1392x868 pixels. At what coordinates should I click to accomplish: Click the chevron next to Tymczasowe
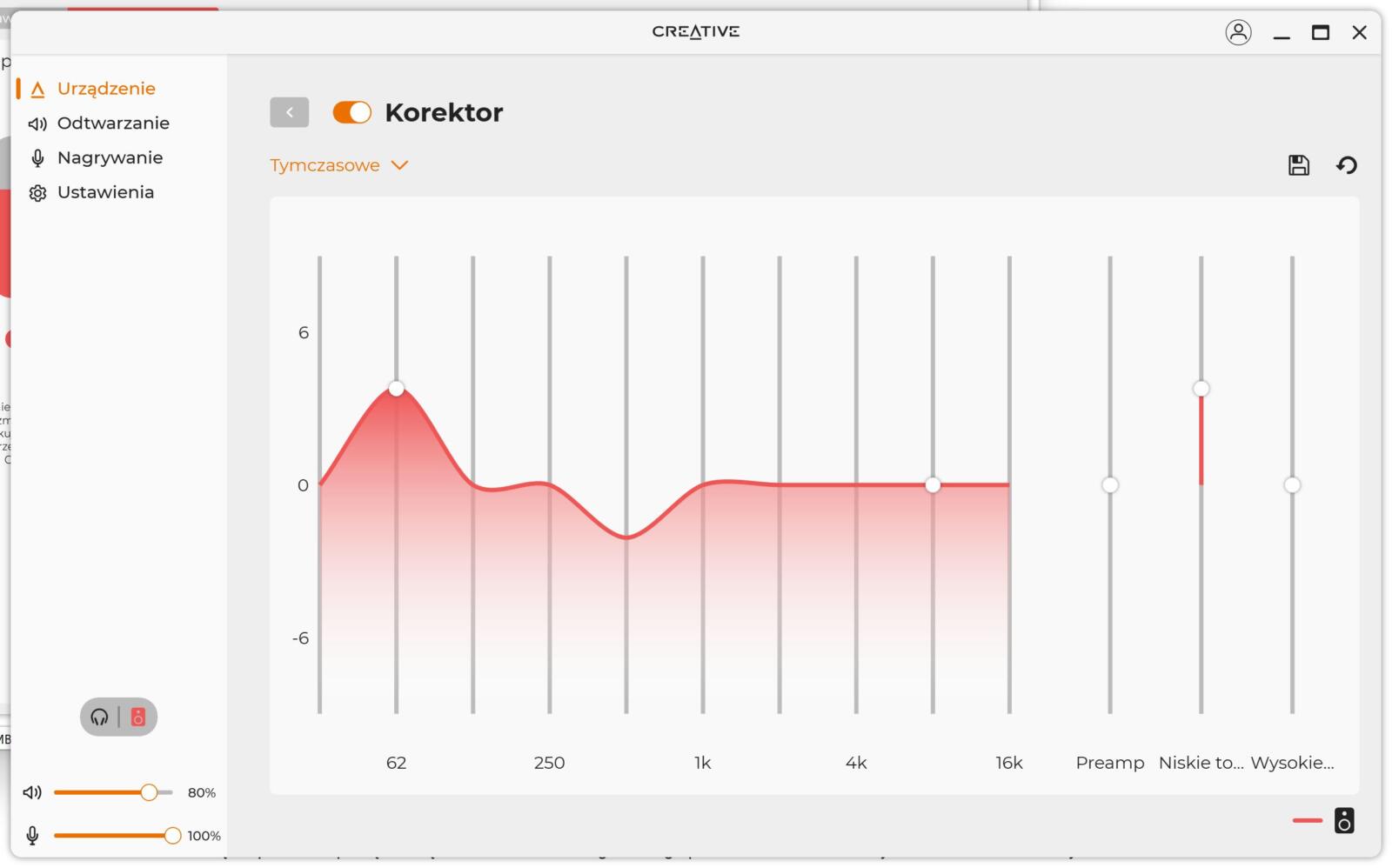coord(399,165)
